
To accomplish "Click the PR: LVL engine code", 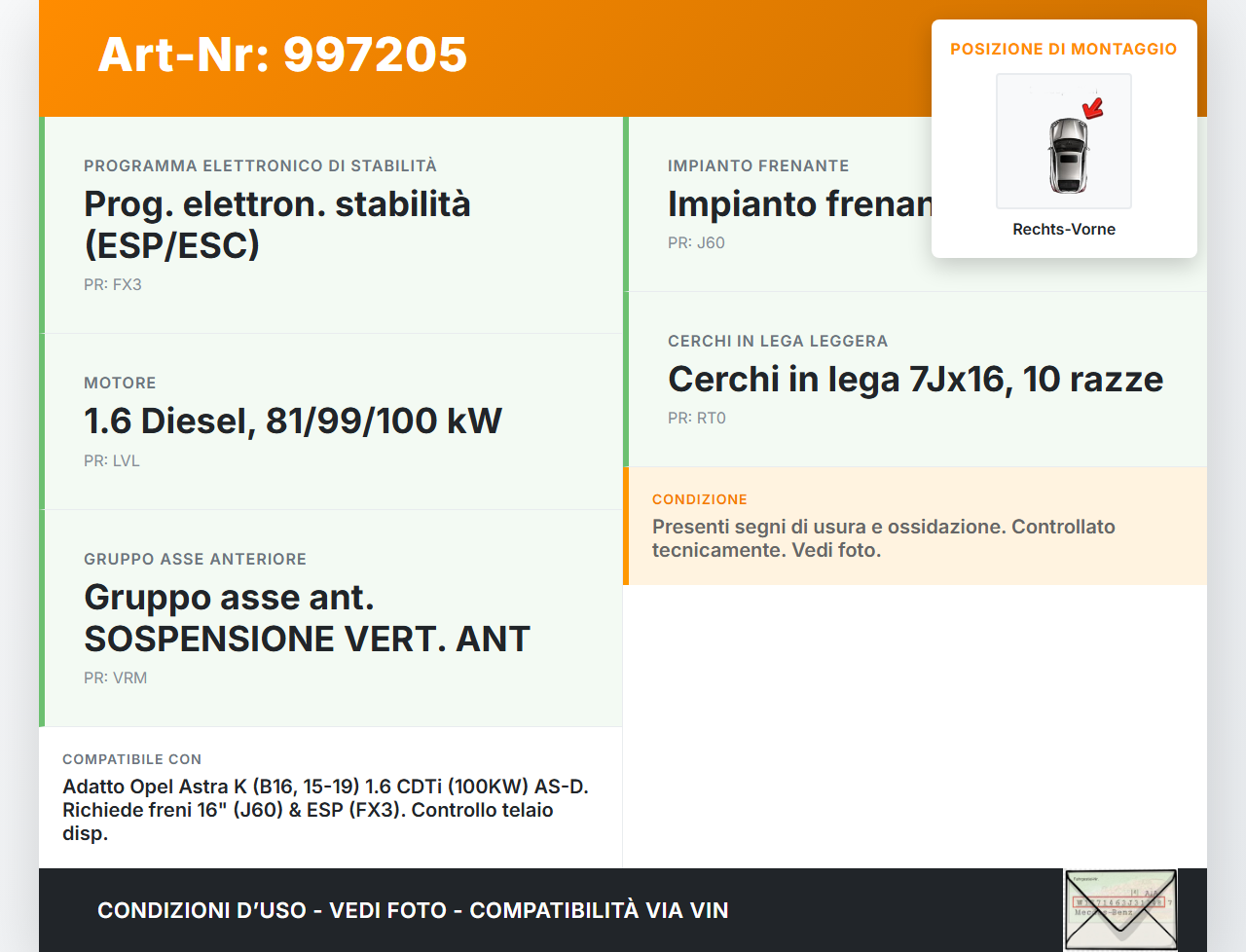I will click(111, 459).
